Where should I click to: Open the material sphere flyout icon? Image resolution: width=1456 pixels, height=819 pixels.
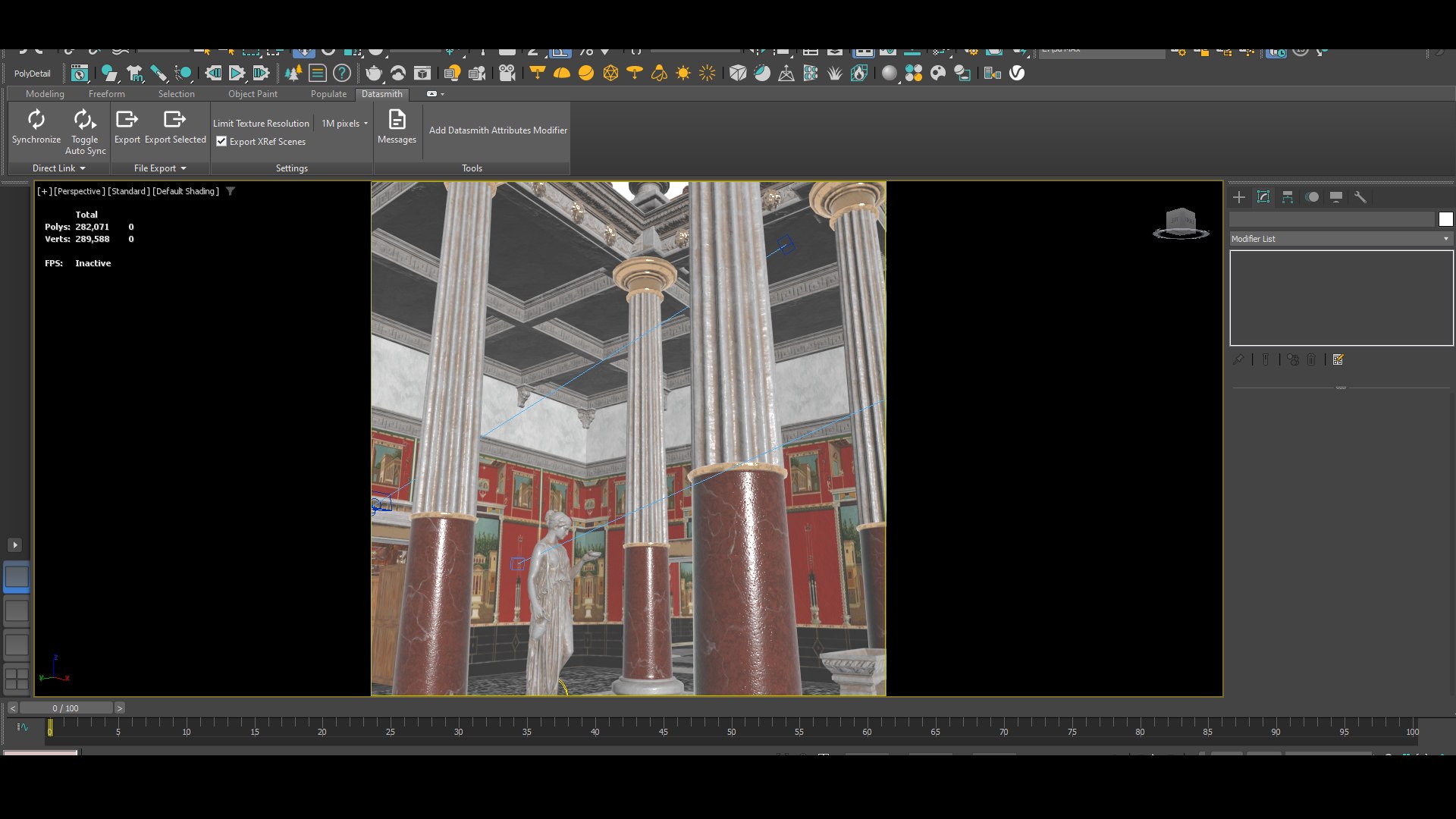point(890,73)
